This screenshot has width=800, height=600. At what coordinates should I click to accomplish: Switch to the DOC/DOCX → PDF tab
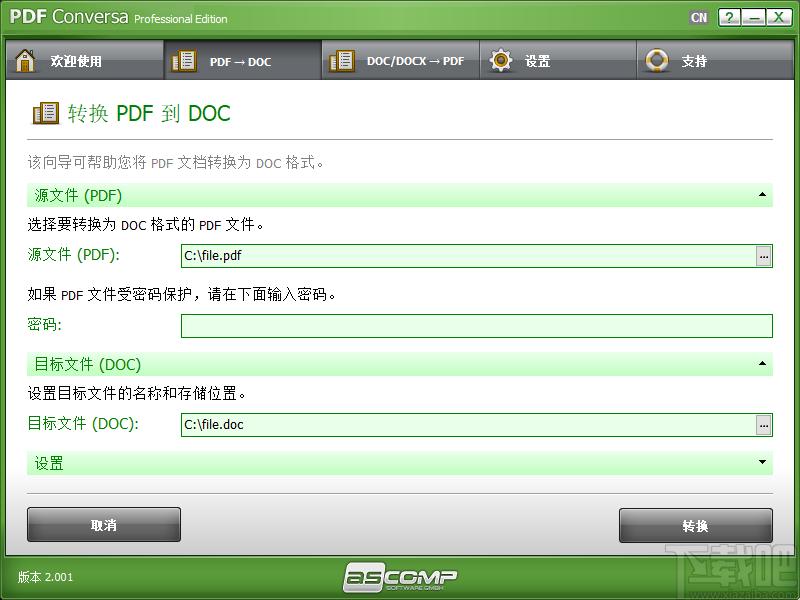[x=401, y=60]
